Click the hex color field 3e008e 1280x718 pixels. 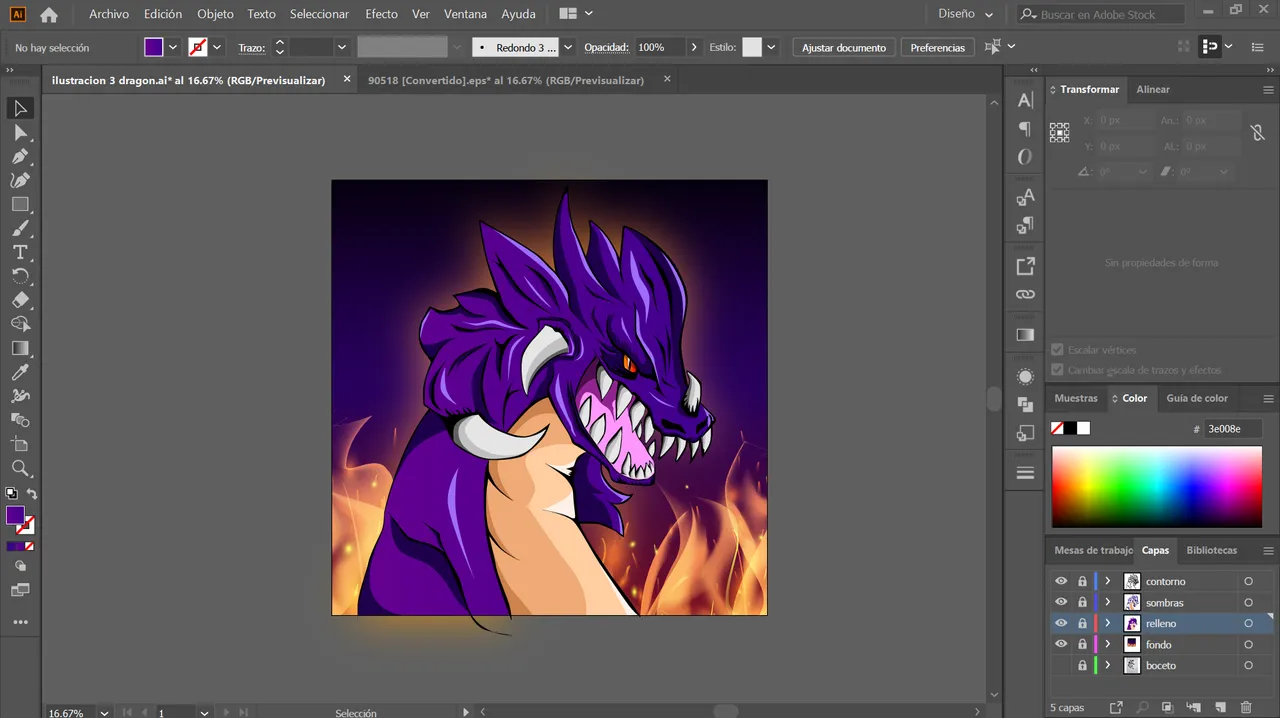pos(1231,428)
